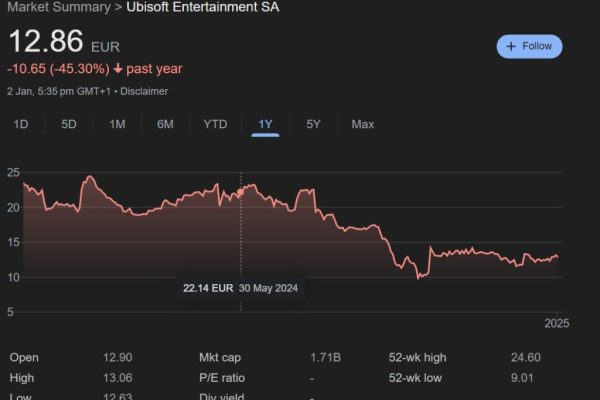Switch chart to 6M range
Image resolution: width=600 pixels, height=400 pixels.
[165, 124]
